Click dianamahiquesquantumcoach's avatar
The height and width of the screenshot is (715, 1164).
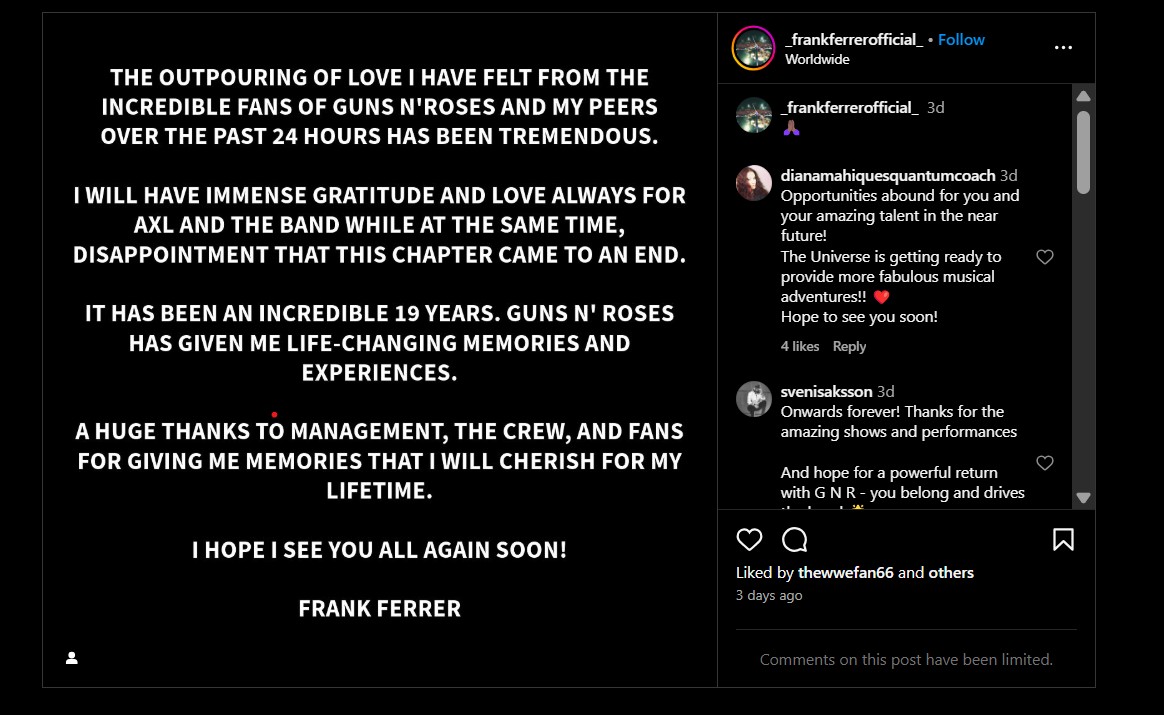(754, 183)
